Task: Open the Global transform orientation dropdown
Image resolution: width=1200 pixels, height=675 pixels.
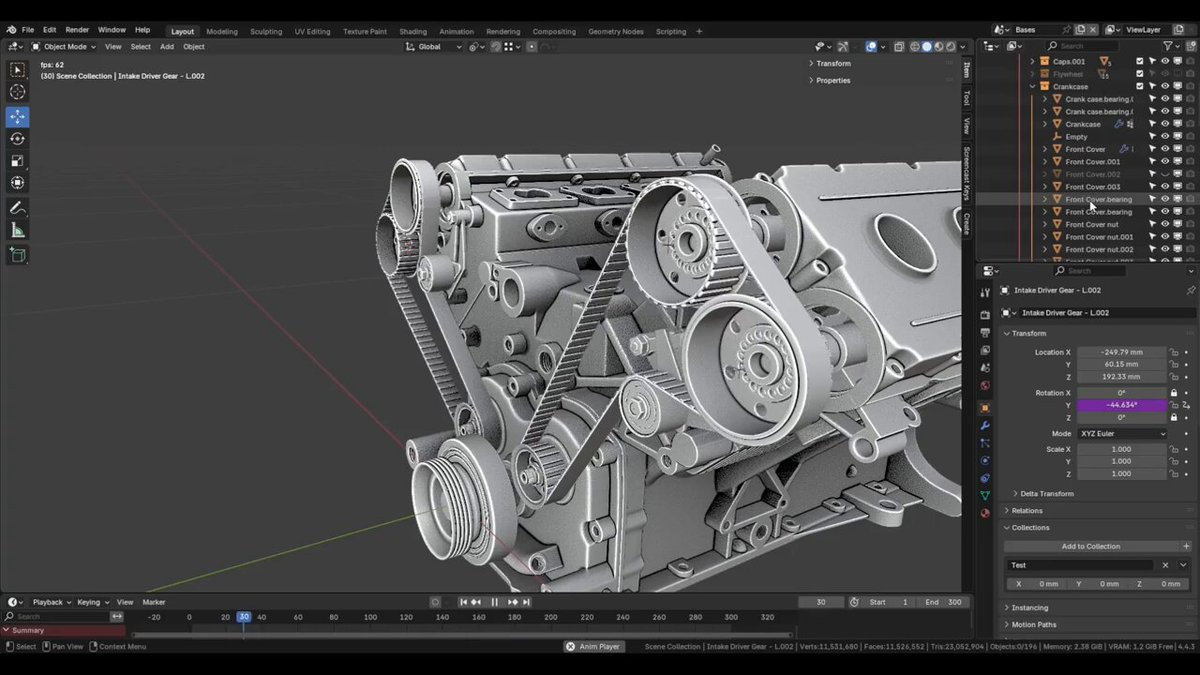Action: pyautogui.click(x=434, y=46)
